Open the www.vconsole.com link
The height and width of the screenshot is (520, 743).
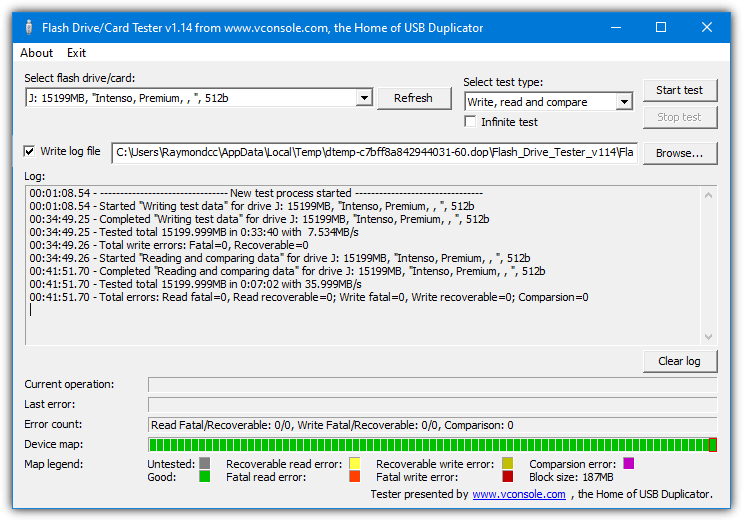[519, 494]
